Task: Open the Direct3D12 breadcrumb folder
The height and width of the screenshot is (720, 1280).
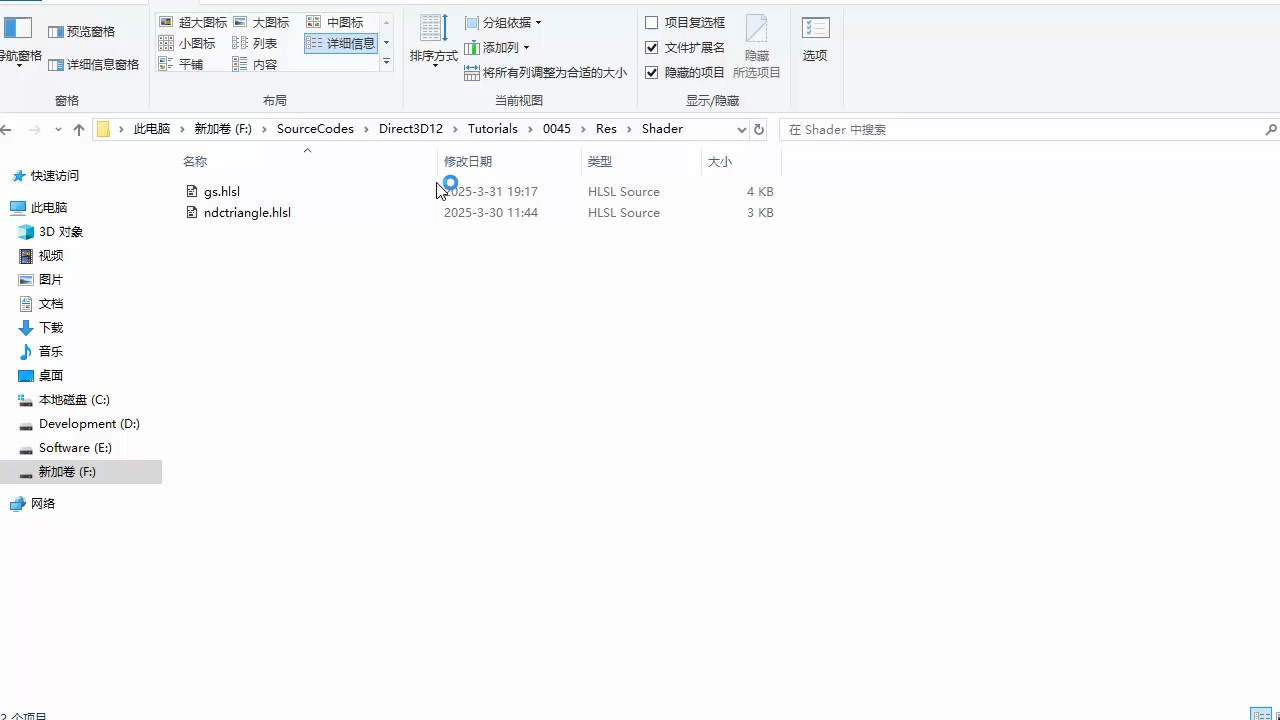Action: click(410, 128)
